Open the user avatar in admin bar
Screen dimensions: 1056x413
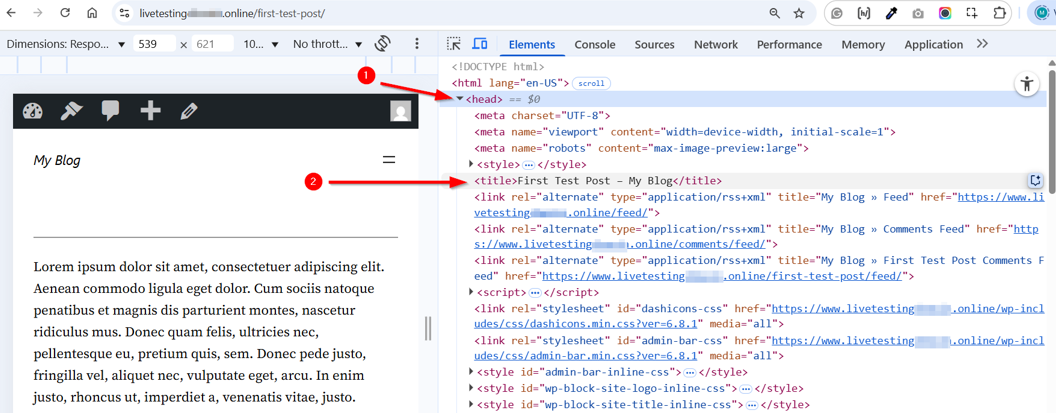tap(401, 111)
